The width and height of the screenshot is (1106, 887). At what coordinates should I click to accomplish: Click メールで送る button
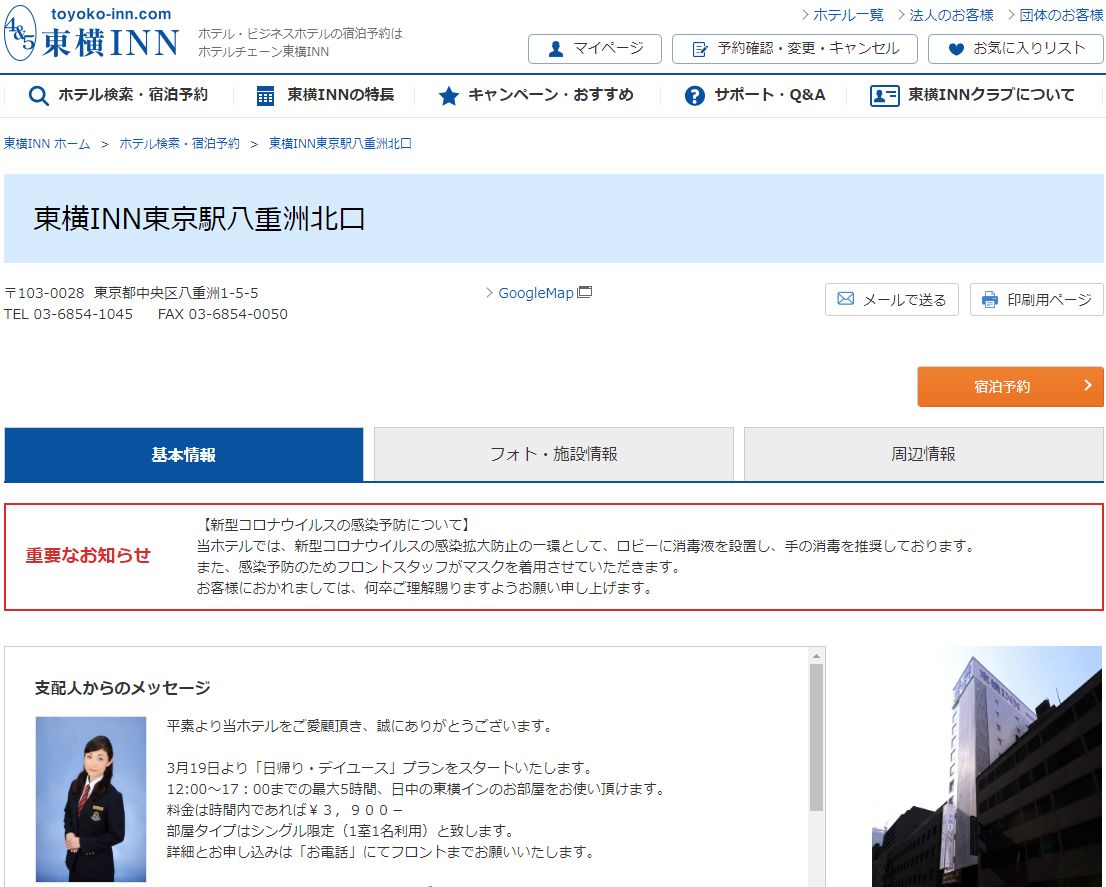892,300
